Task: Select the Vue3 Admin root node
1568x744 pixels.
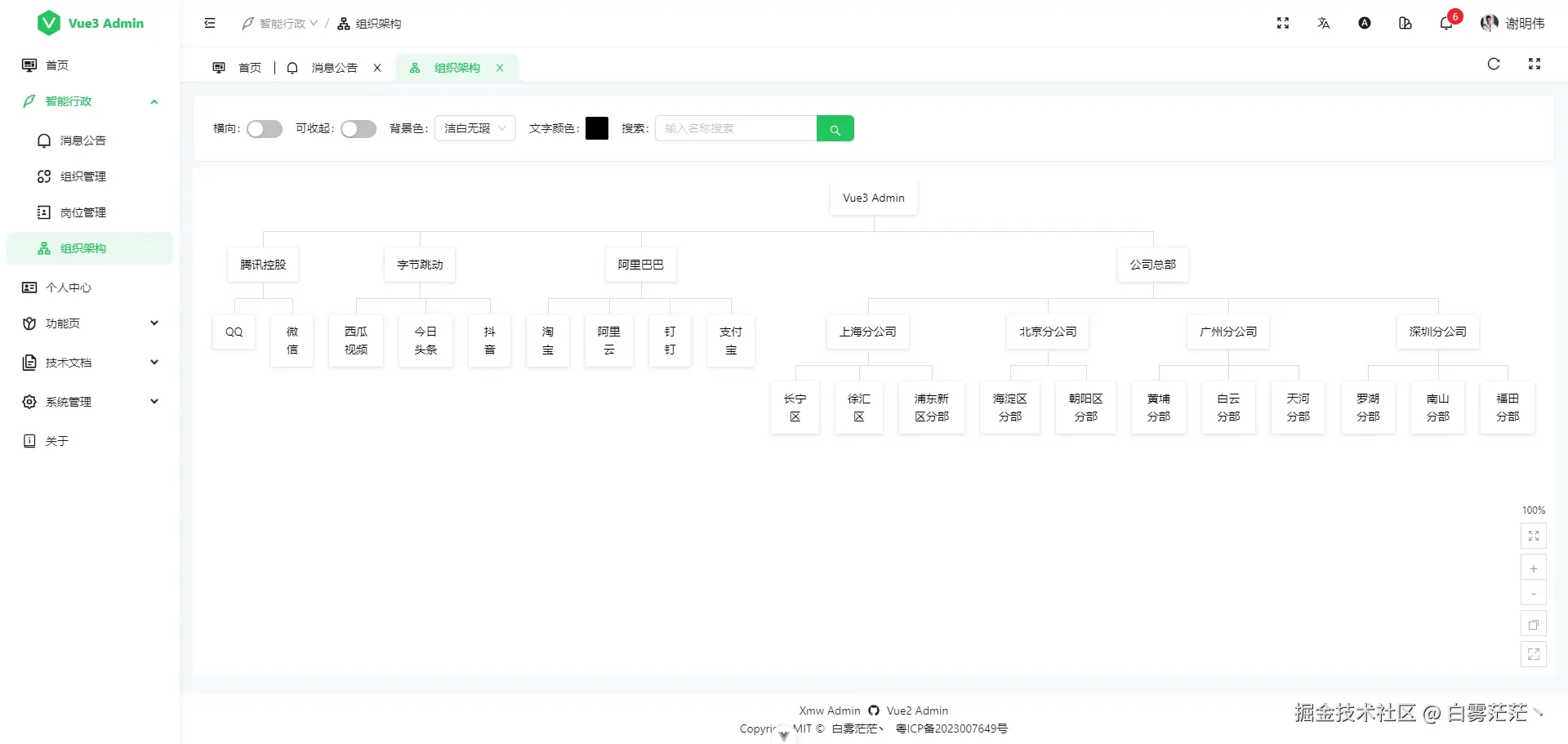Action: (874, 198)
